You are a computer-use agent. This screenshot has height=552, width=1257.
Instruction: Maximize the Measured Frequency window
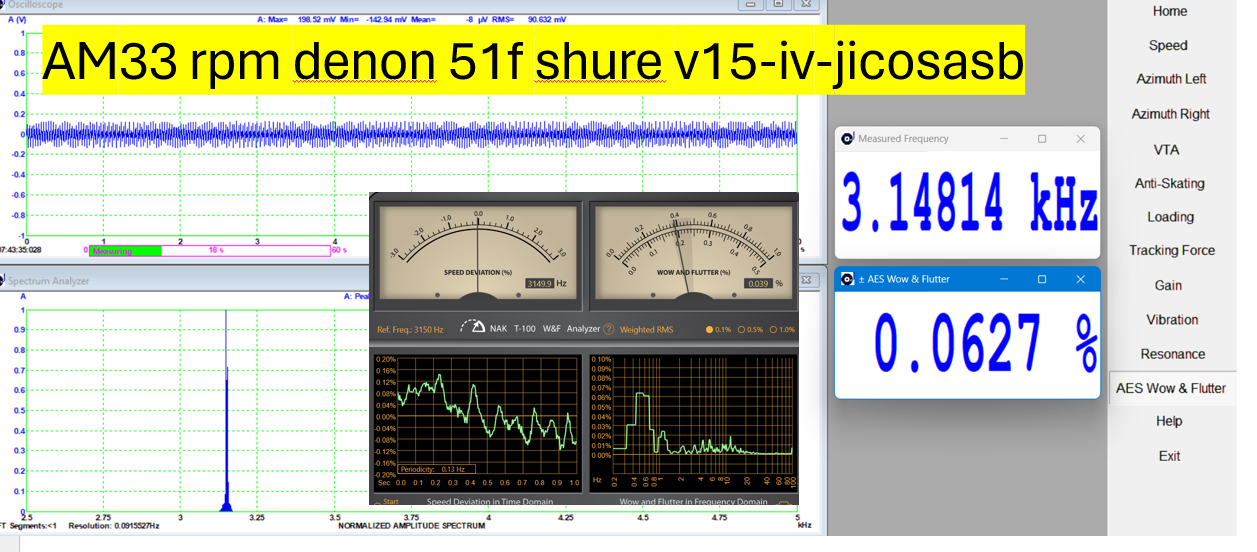click(1042, 139)
